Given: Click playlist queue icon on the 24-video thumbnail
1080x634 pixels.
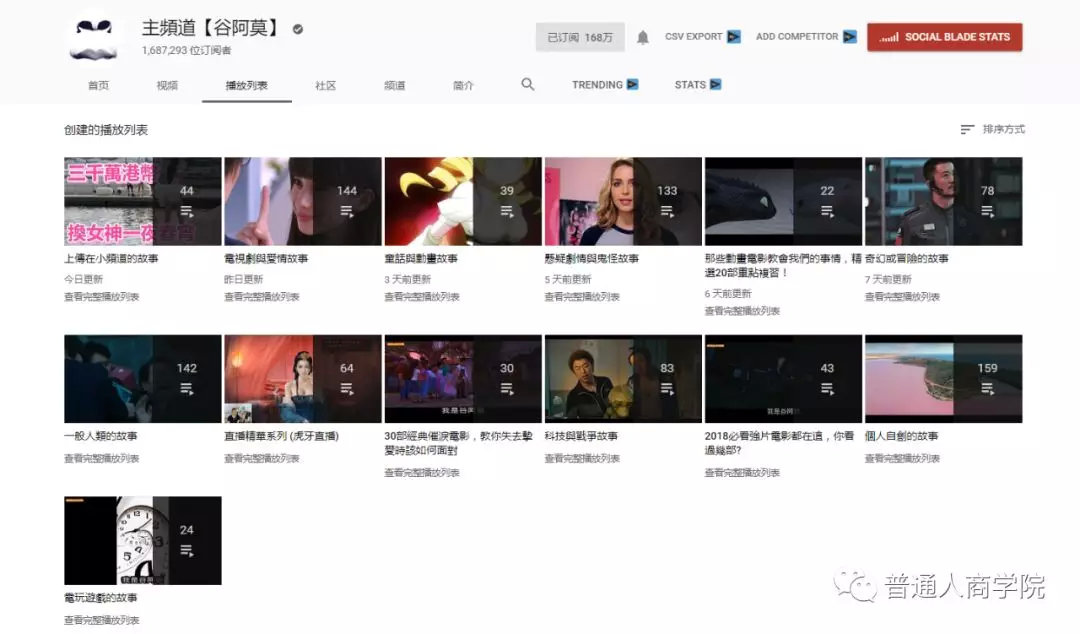Looking at the screenshot, I should point(187,551).
